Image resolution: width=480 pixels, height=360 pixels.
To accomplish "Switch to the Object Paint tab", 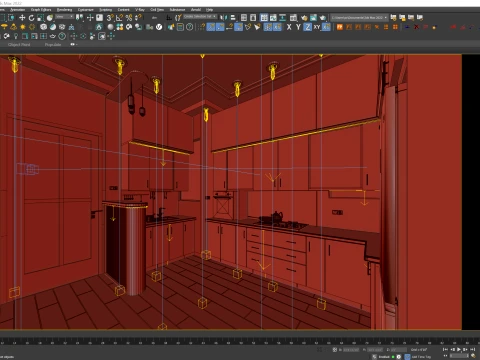I will point(19,44).
